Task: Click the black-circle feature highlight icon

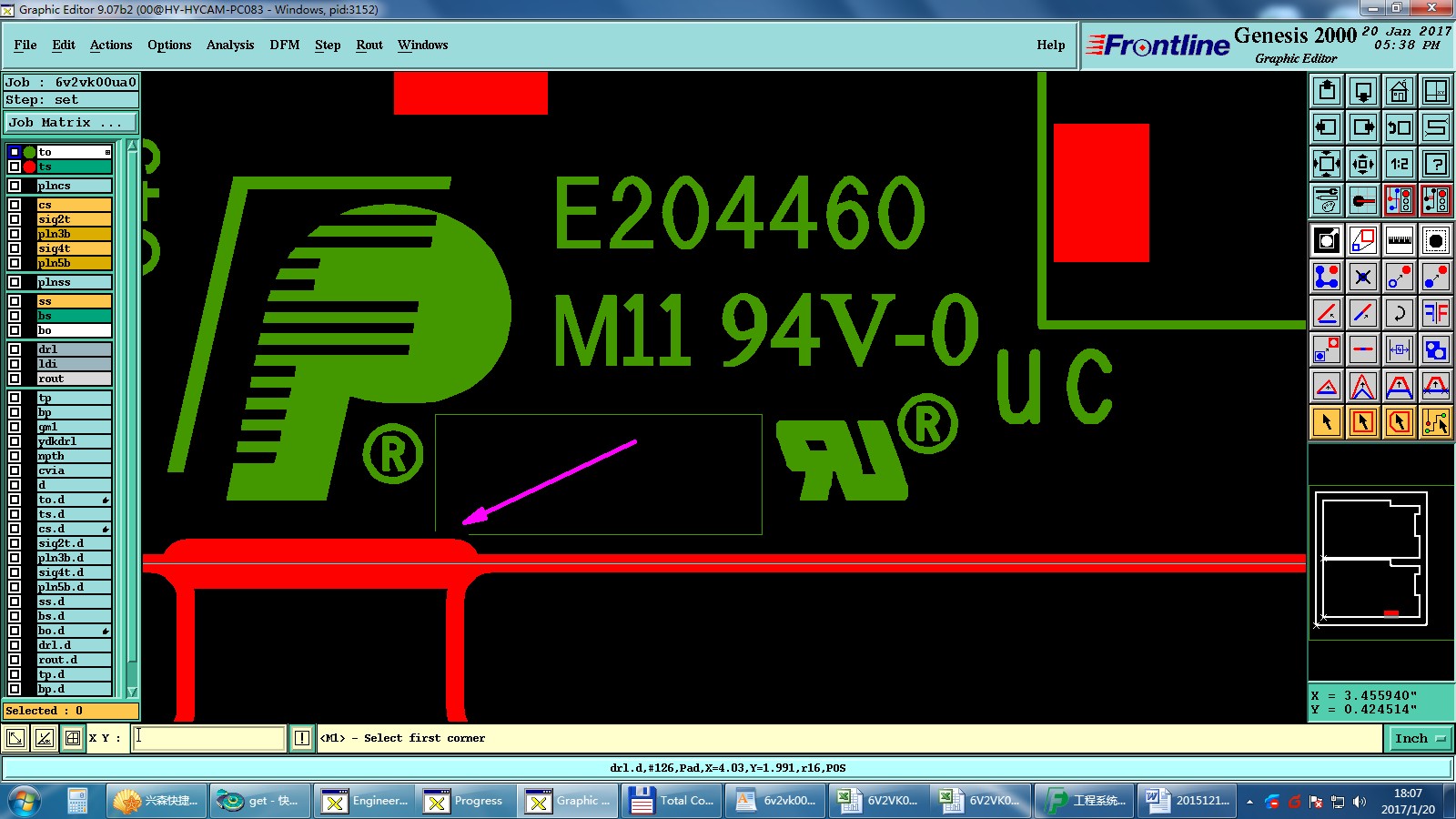Action: point(1327,240)
